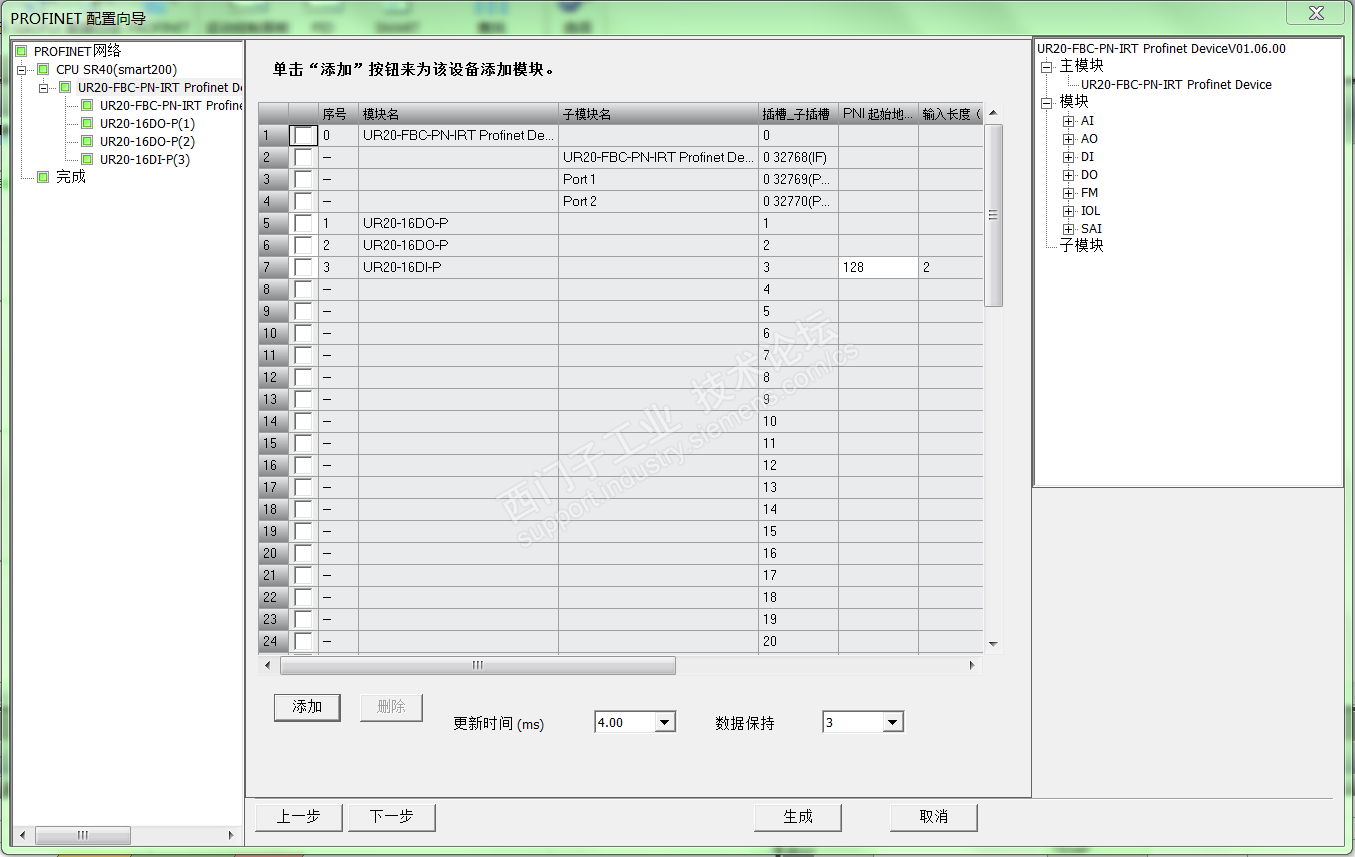Click the 添加 button
Screen dimensions: 1355x857
coord(307,707)
